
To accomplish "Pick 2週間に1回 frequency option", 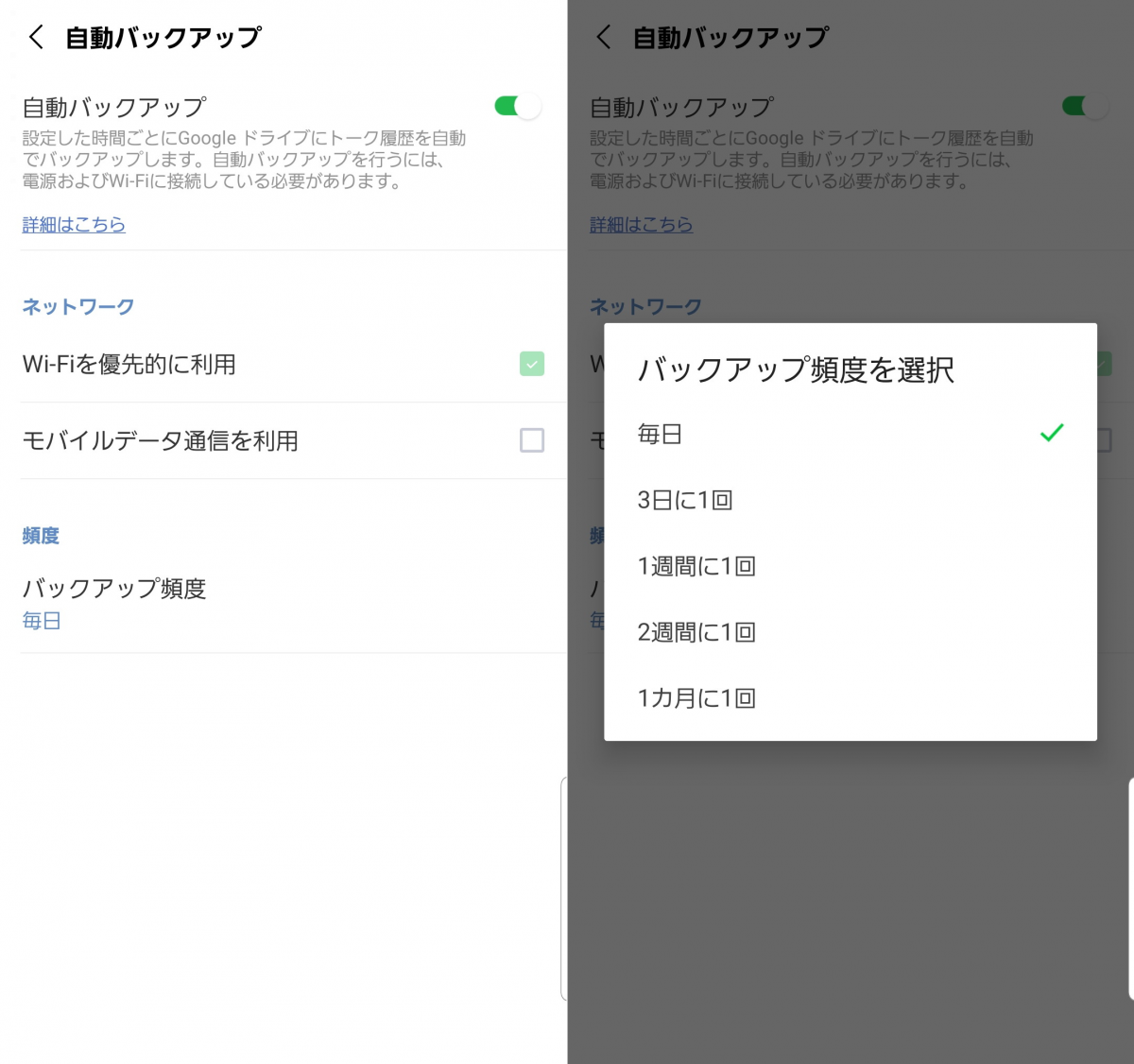I will 696,631.
